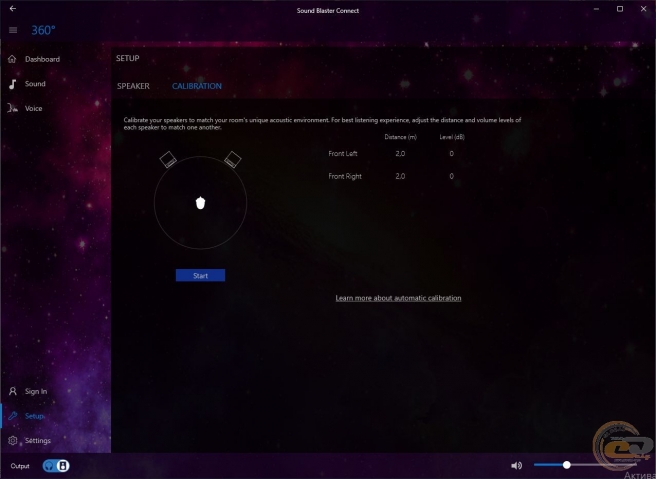
Task: Minimize the Sound Blaster Connect window
Action: point(597,9)
